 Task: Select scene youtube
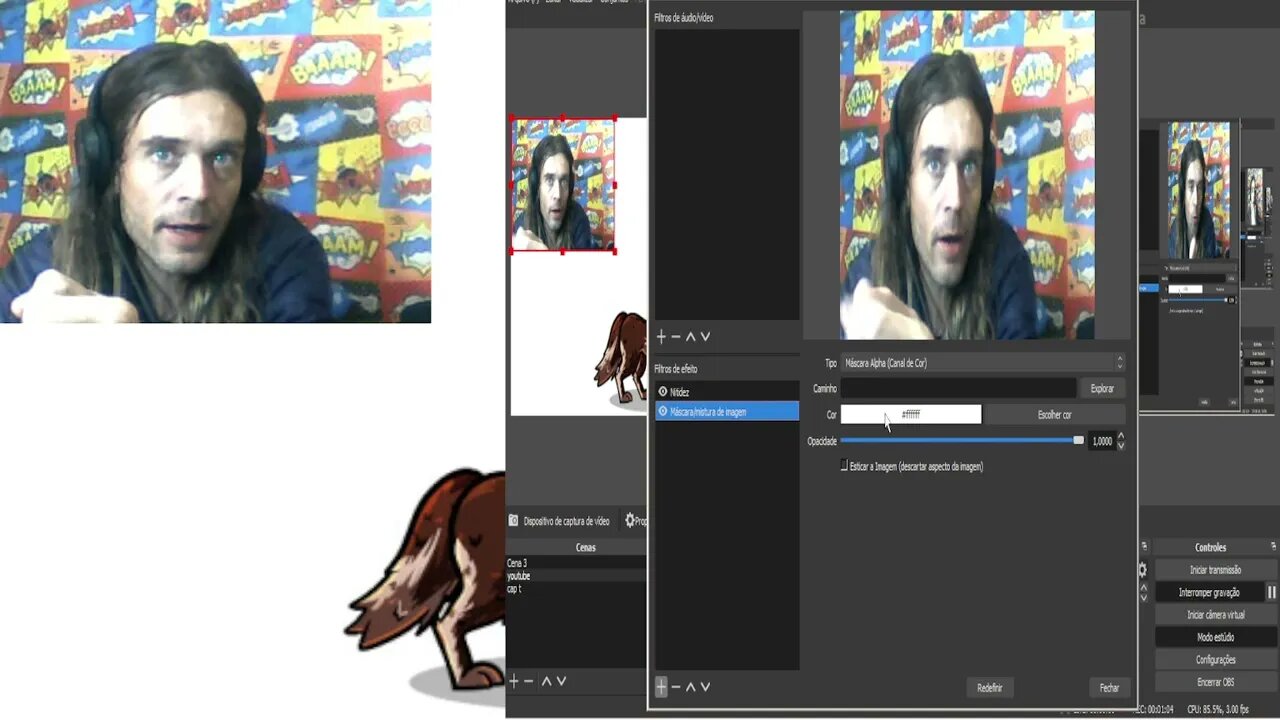(576, 576)
